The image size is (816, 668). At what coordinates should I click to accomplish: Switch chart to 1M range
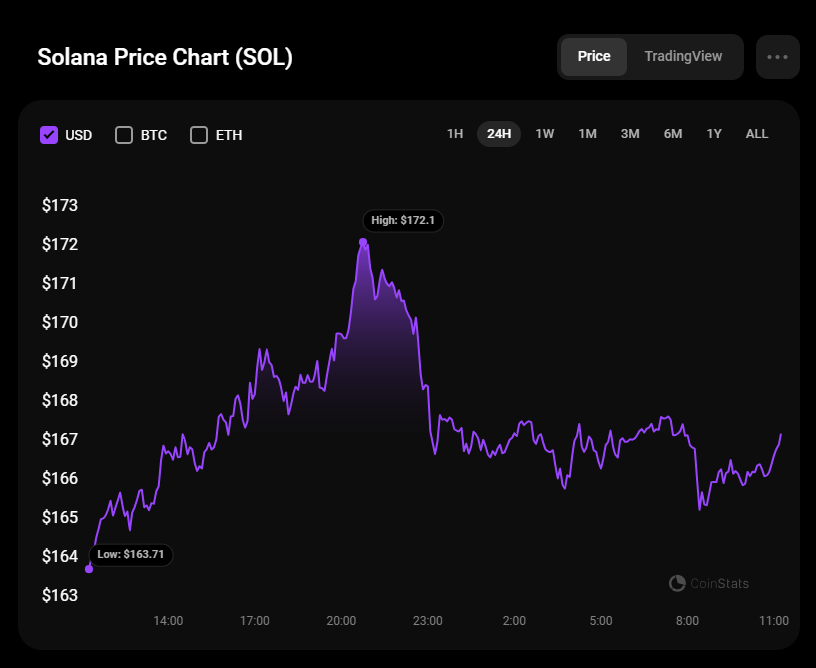(x=588, y=134)
